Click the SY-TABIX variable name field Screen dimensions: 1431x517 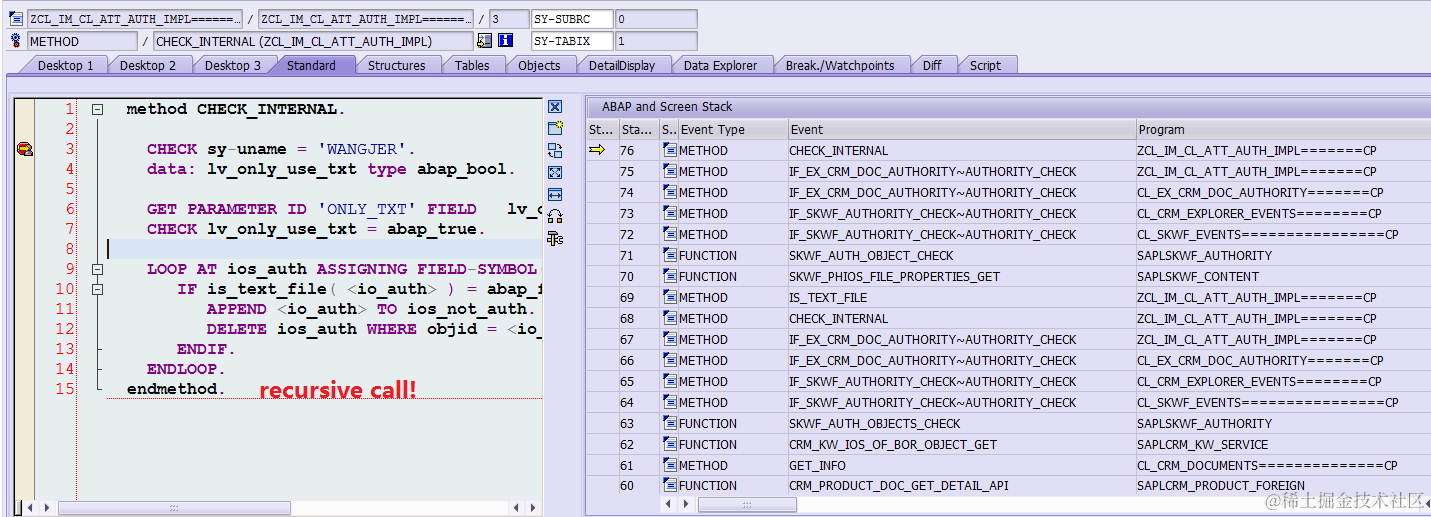click(571, 41)
